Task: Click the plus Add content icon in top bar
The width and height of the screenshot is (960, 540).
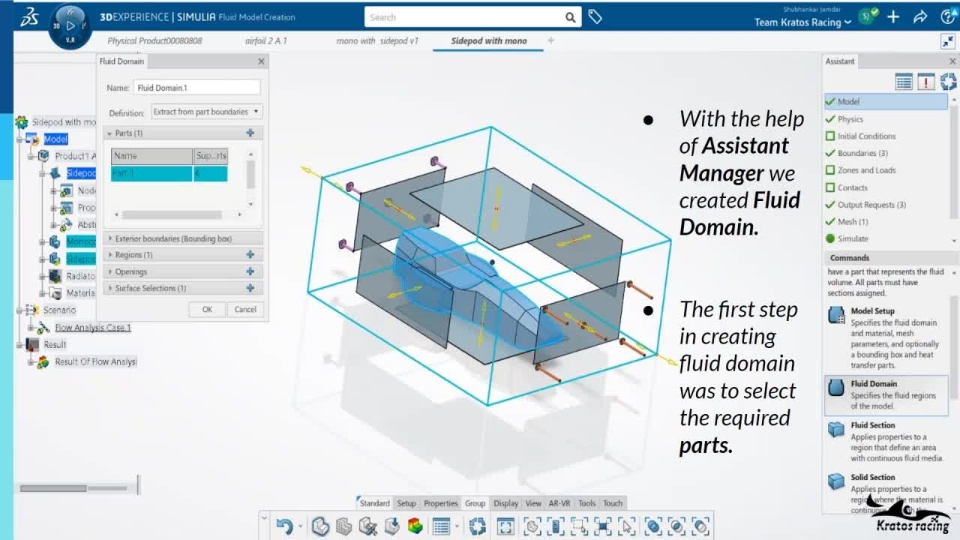Action: [x=893, y=17]
